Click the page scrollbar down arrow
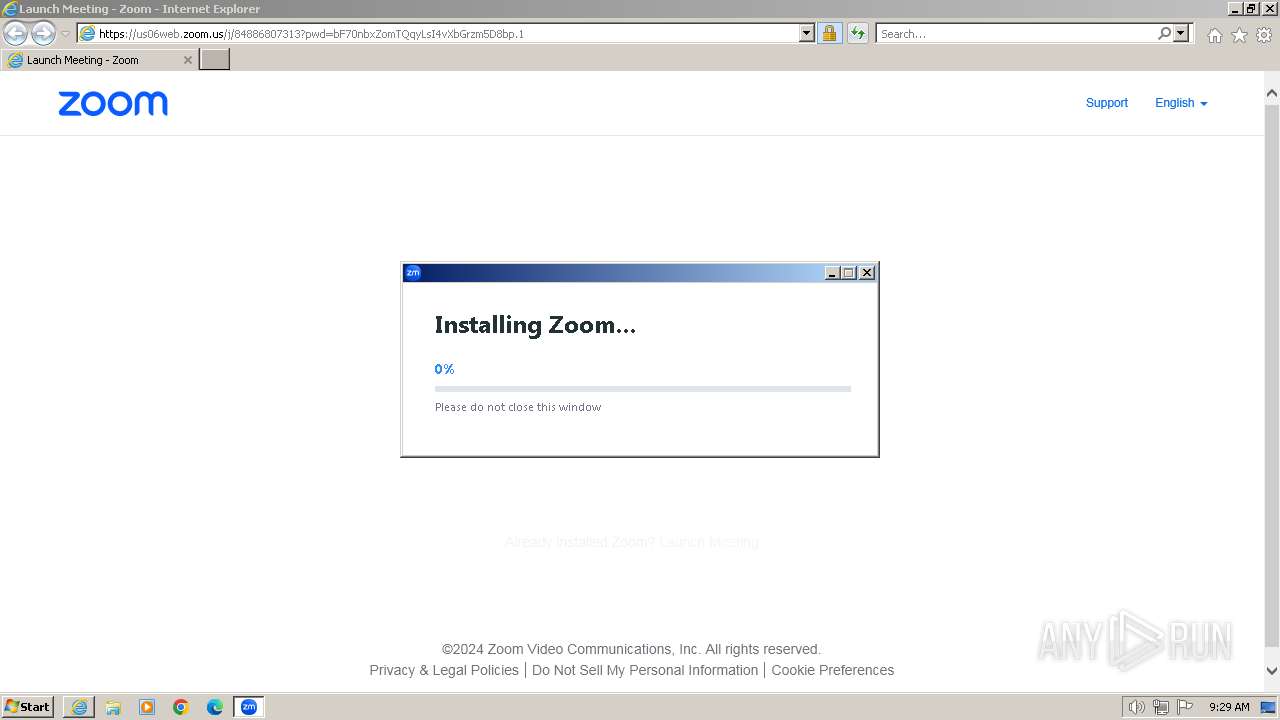The width and height of the screenshot is (1280, 720). (x=1272, y=671)
